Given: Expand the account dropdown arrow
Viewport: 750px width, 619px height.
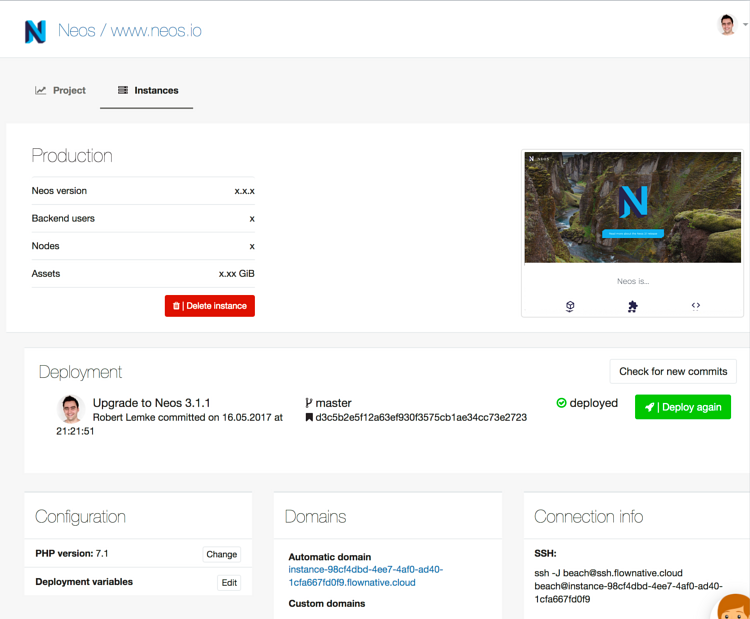Looking at the screenshot, I should coord(745,24).
